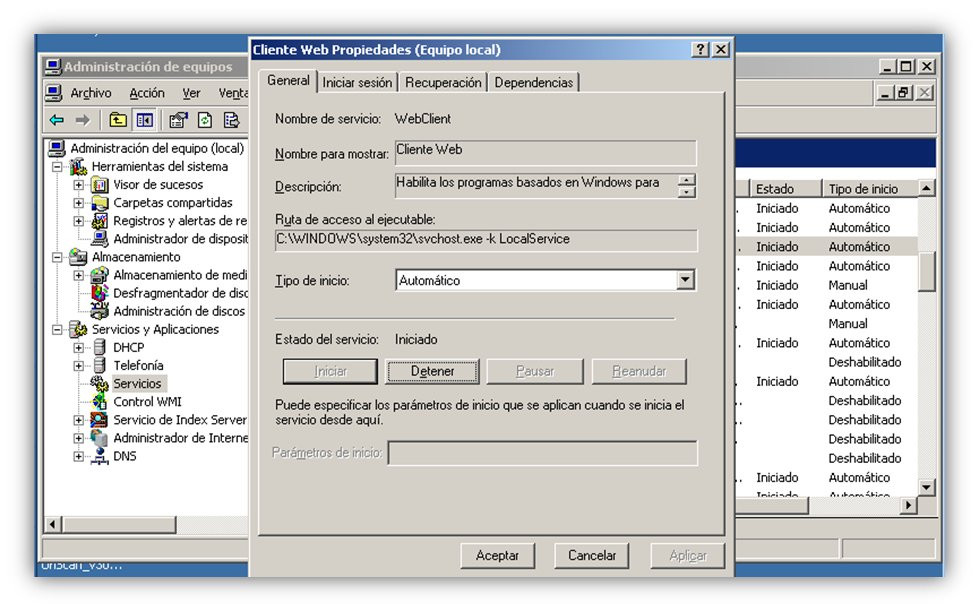Open the Acción menu
979x611 pixels.
coord(147,93)
